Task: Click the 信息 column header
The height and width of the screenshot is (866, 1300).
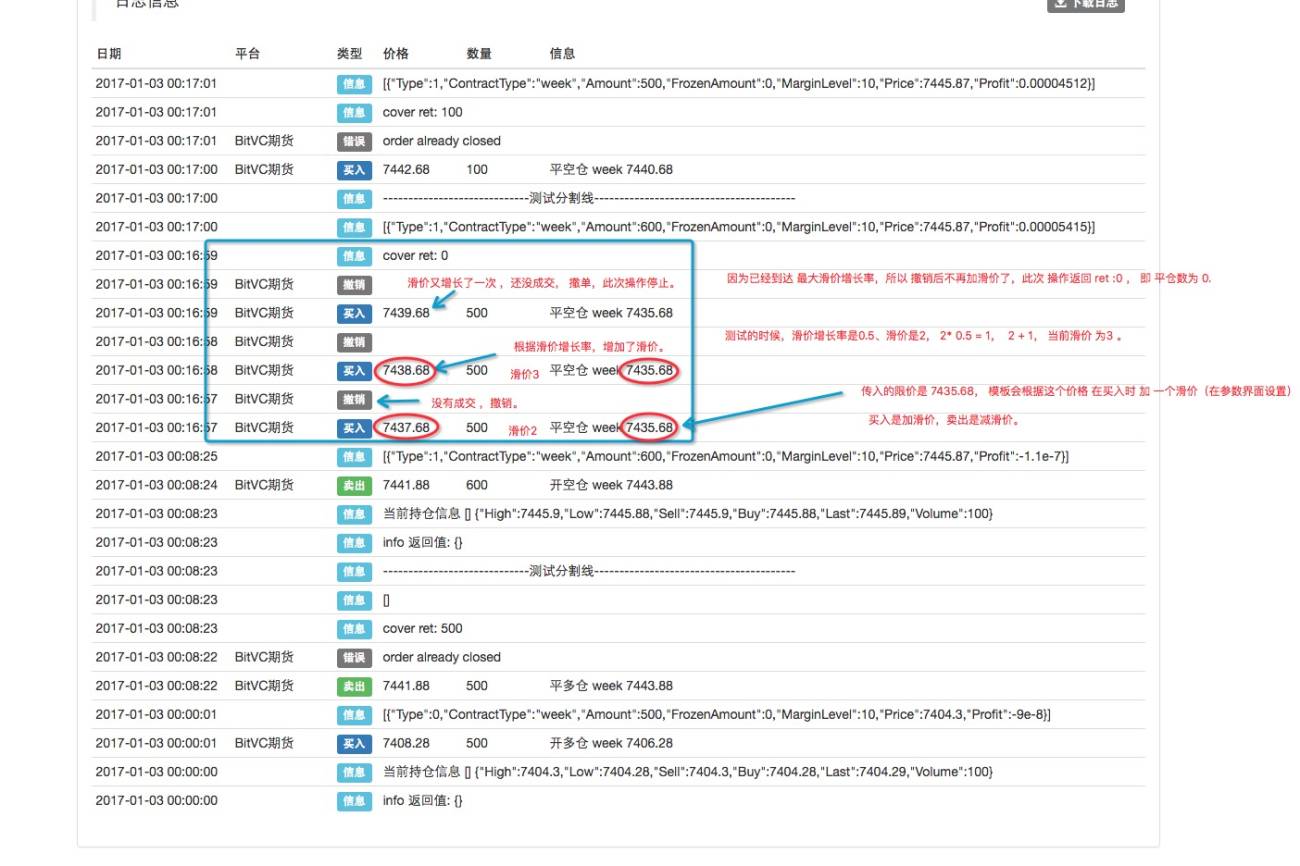Action: 562,54
